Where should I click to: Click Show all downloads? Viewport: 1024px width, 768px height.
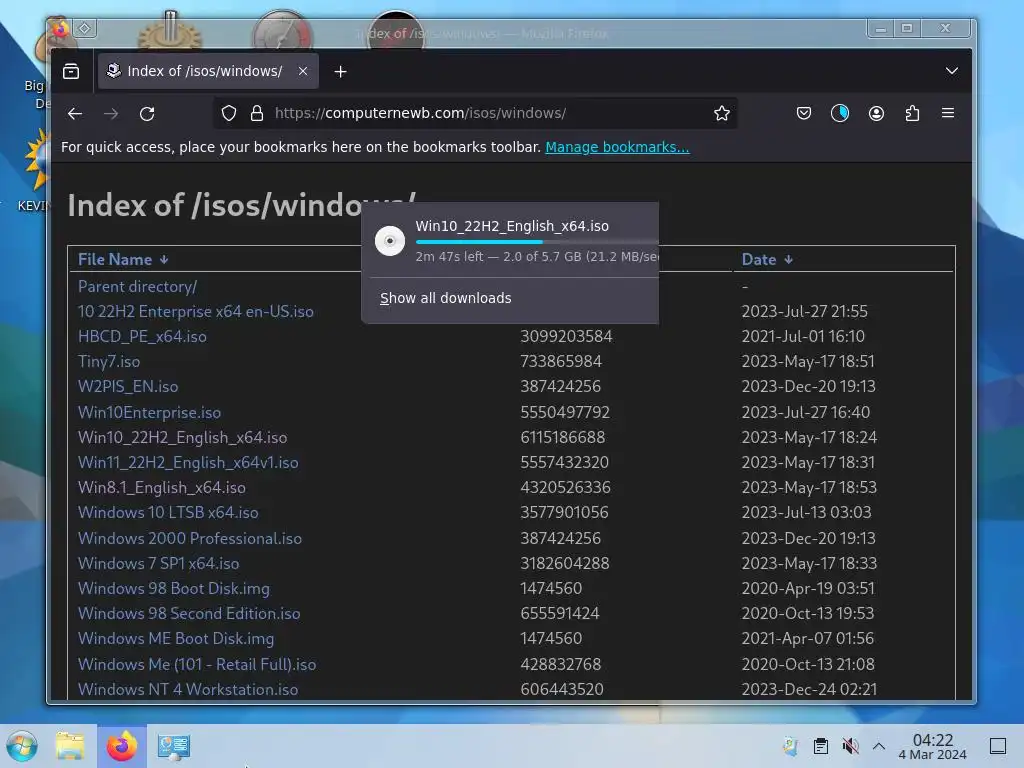pyautogui.click(x=445, y=298)
